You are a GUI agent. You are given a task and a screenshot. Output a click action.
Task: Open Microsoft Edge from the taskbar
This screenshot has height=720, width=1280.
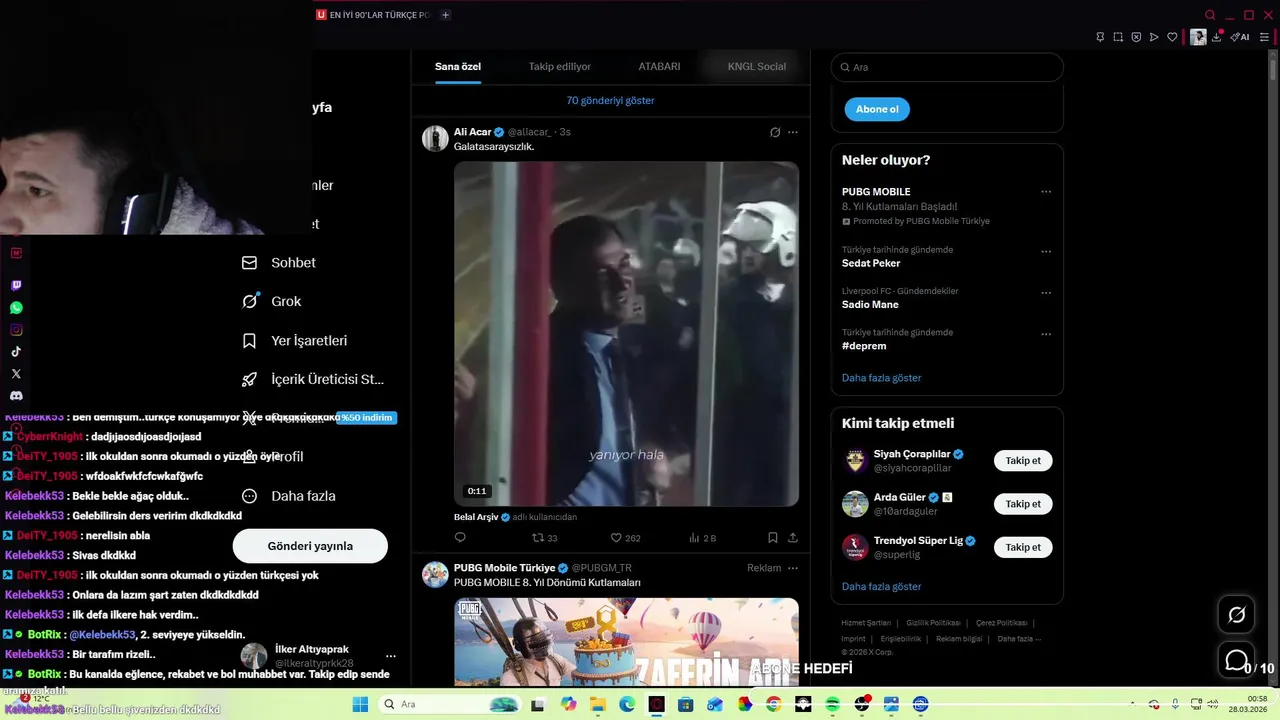[x=627, y=704]
